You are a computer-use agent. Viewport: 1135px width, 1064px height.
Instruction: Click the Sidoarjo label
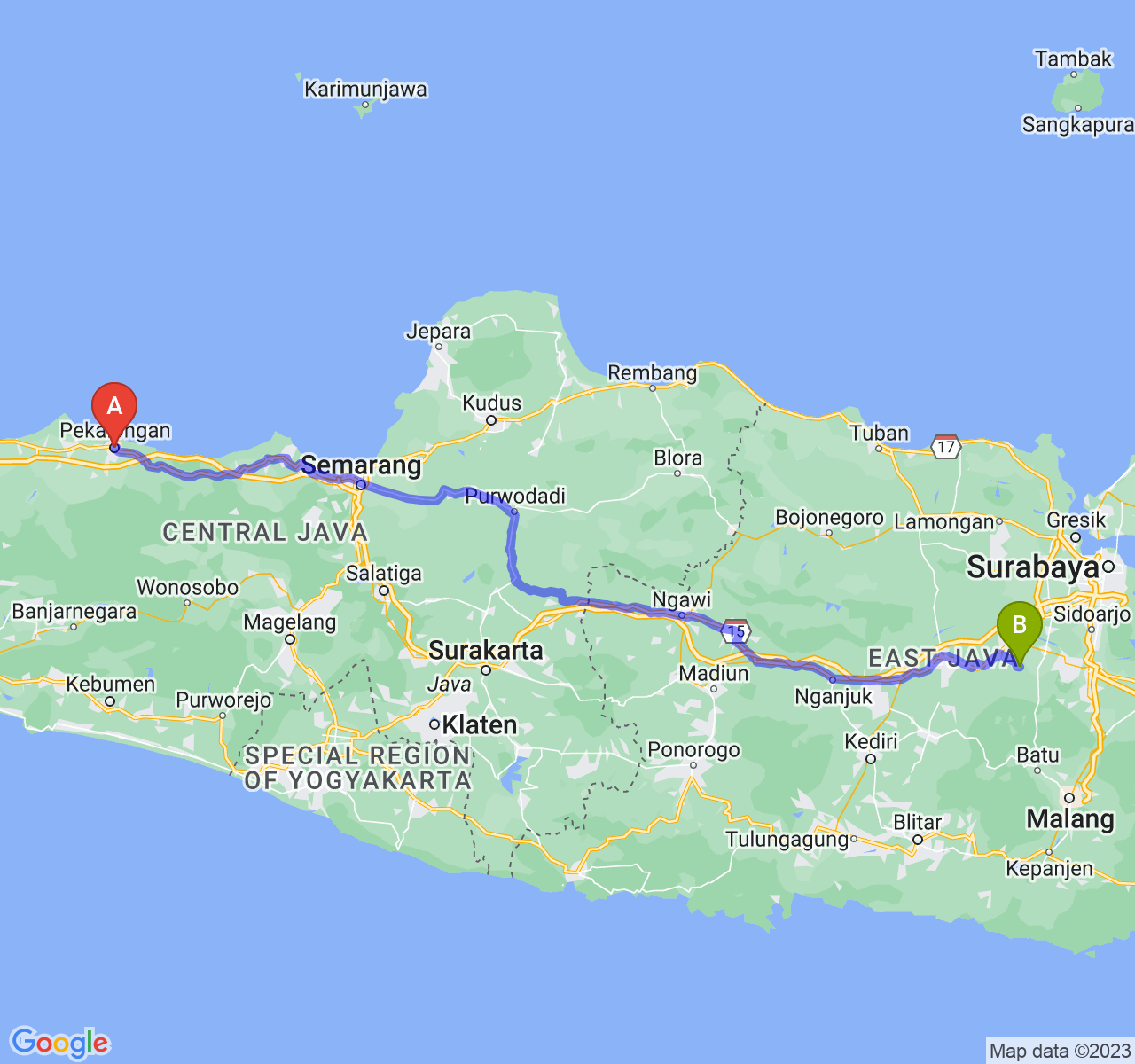[1092, 614]
